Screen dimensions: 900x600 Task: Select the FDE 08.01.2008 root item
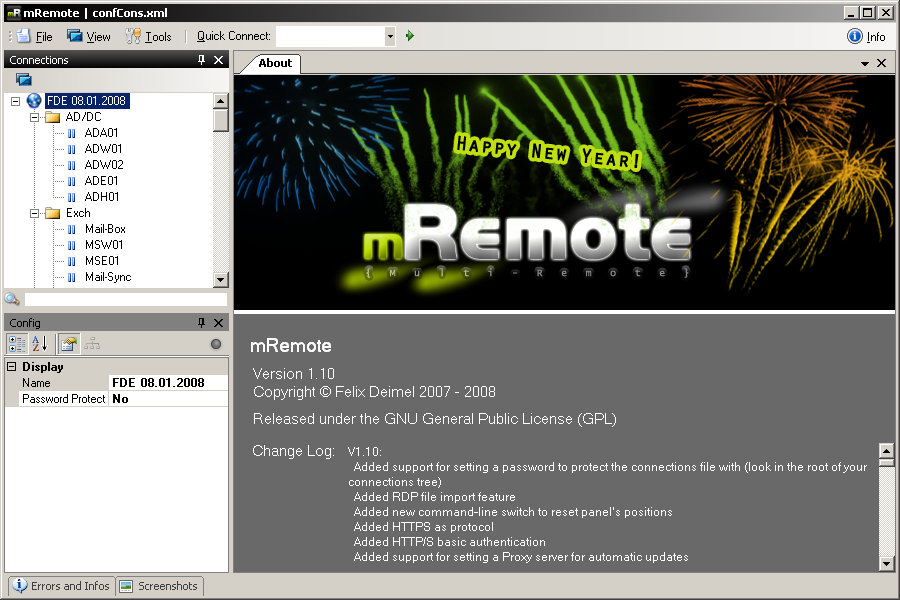tap(87, 101)
